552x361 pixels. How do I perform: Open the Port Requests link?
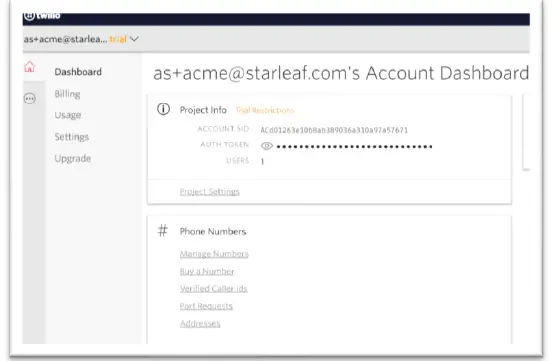(x=206, y=306)
